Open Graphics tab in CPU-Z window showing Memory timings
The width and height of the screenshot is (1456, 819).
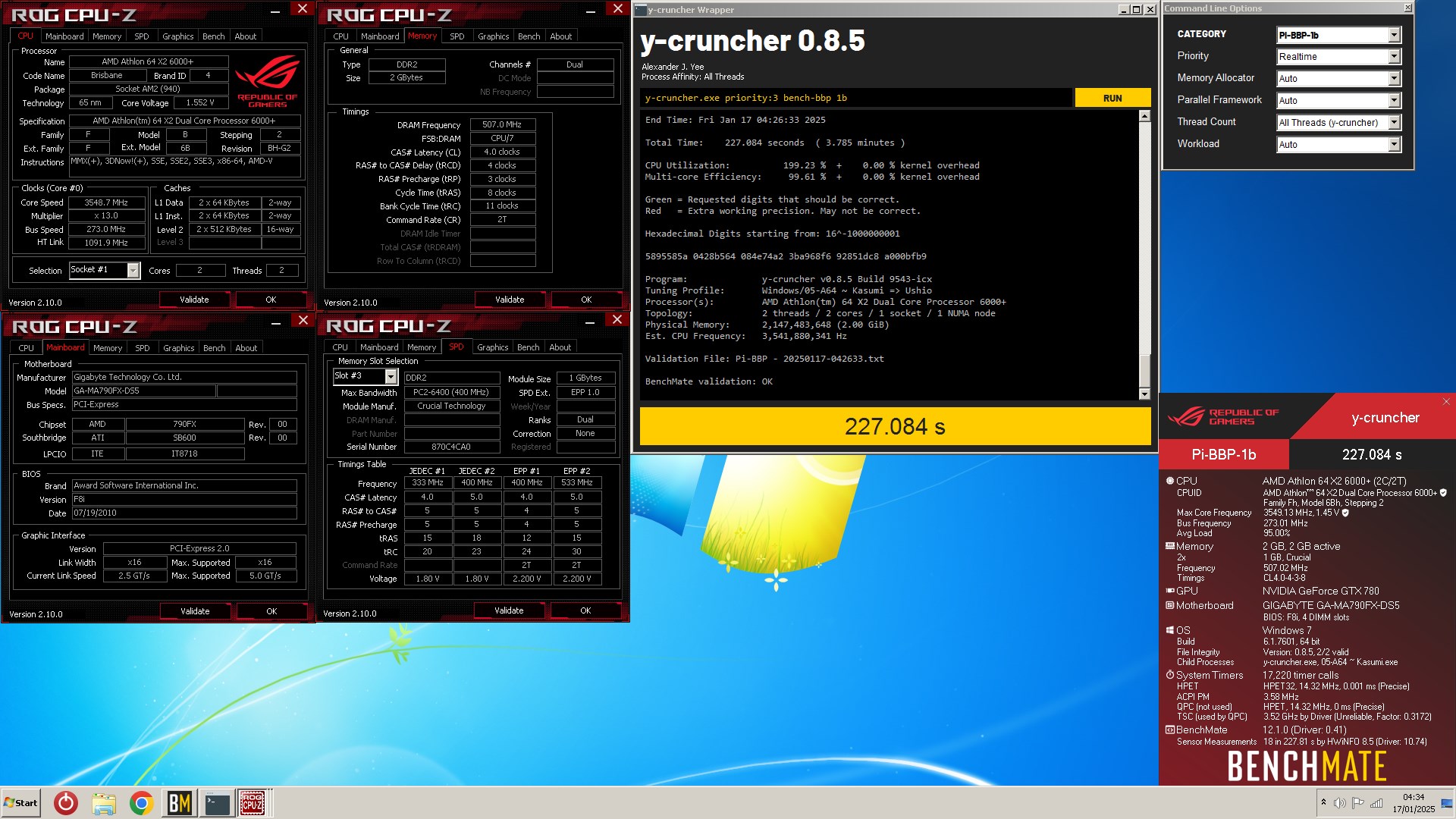(494, 36)
